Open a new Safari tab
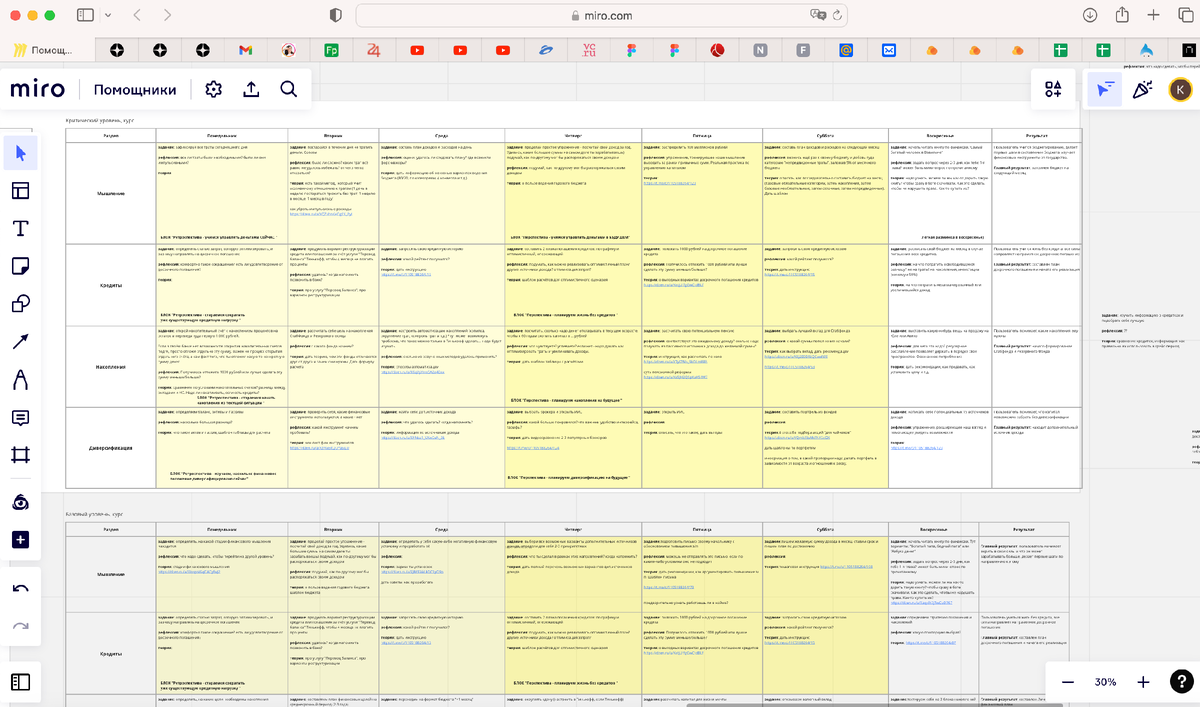The height and width of the screenshot is (707, 1200). [1154, 16]
